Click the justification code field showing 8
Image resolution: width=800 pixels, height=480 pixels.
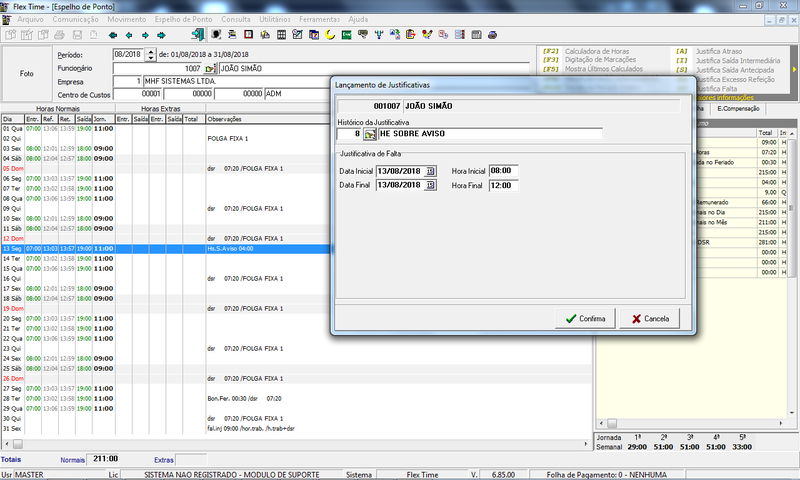(349, 134)
